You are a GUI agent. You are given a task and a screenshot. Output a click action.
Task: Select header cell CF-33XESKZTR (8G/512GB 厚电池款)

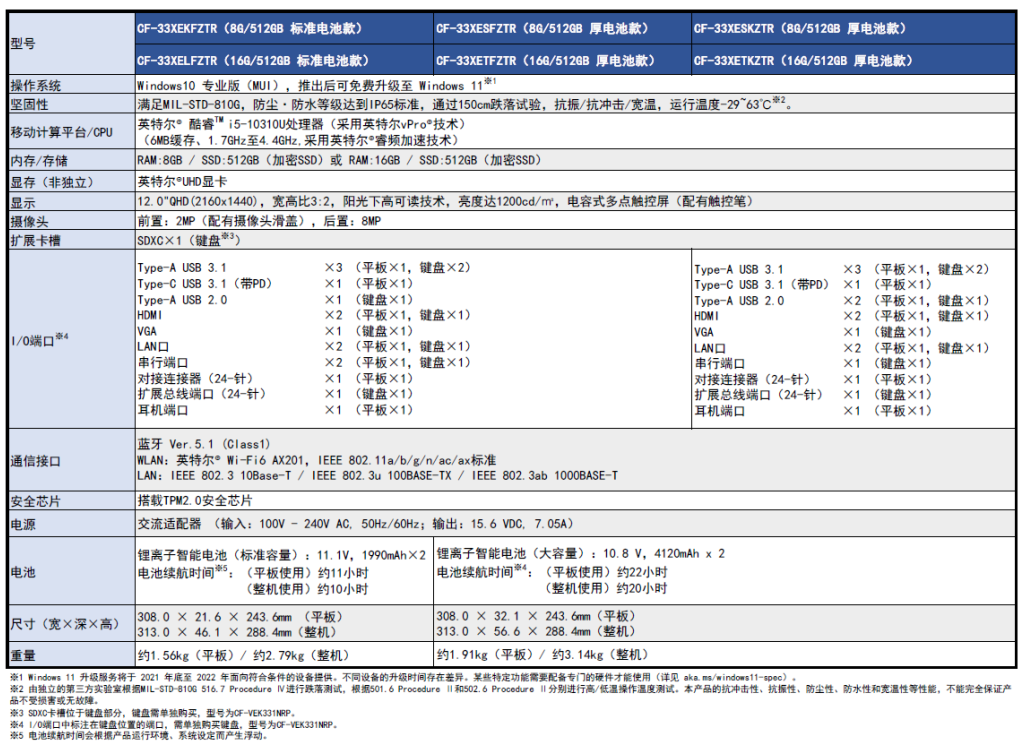click(853, 29)
